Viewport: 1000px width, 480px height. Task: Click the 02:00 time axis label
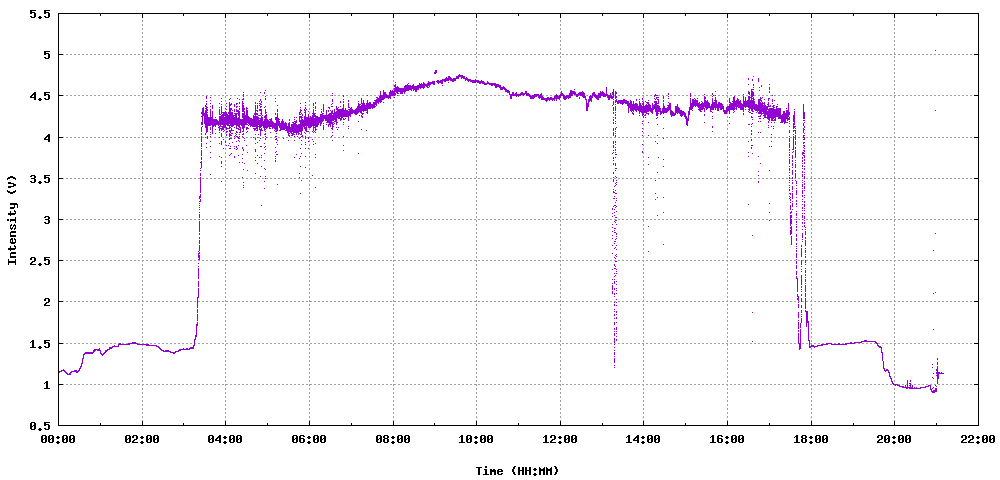[142, 439]
